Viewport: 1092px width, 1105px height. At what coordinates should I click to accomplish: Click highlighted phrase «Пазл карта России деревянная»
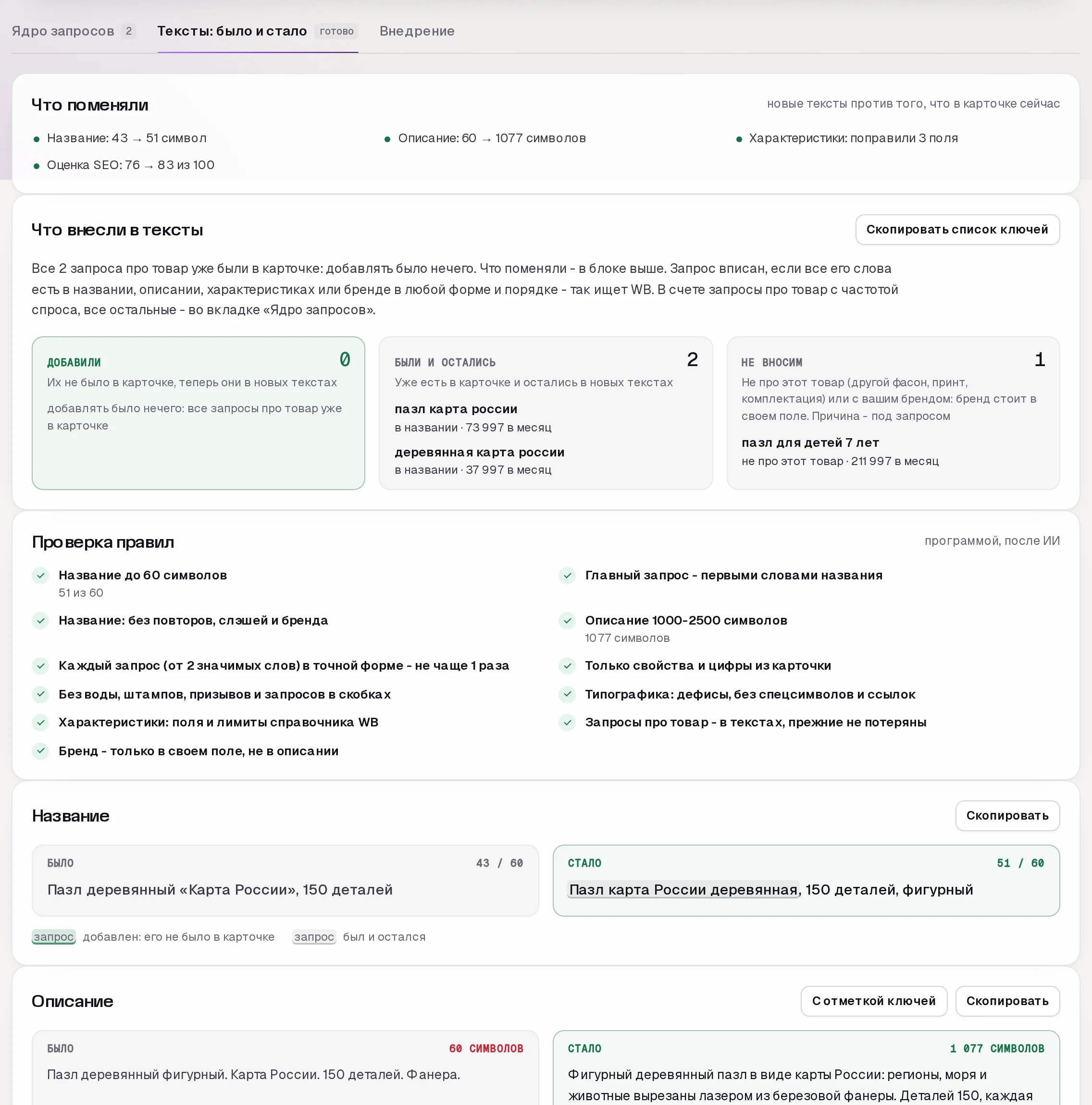pos(683,890)
